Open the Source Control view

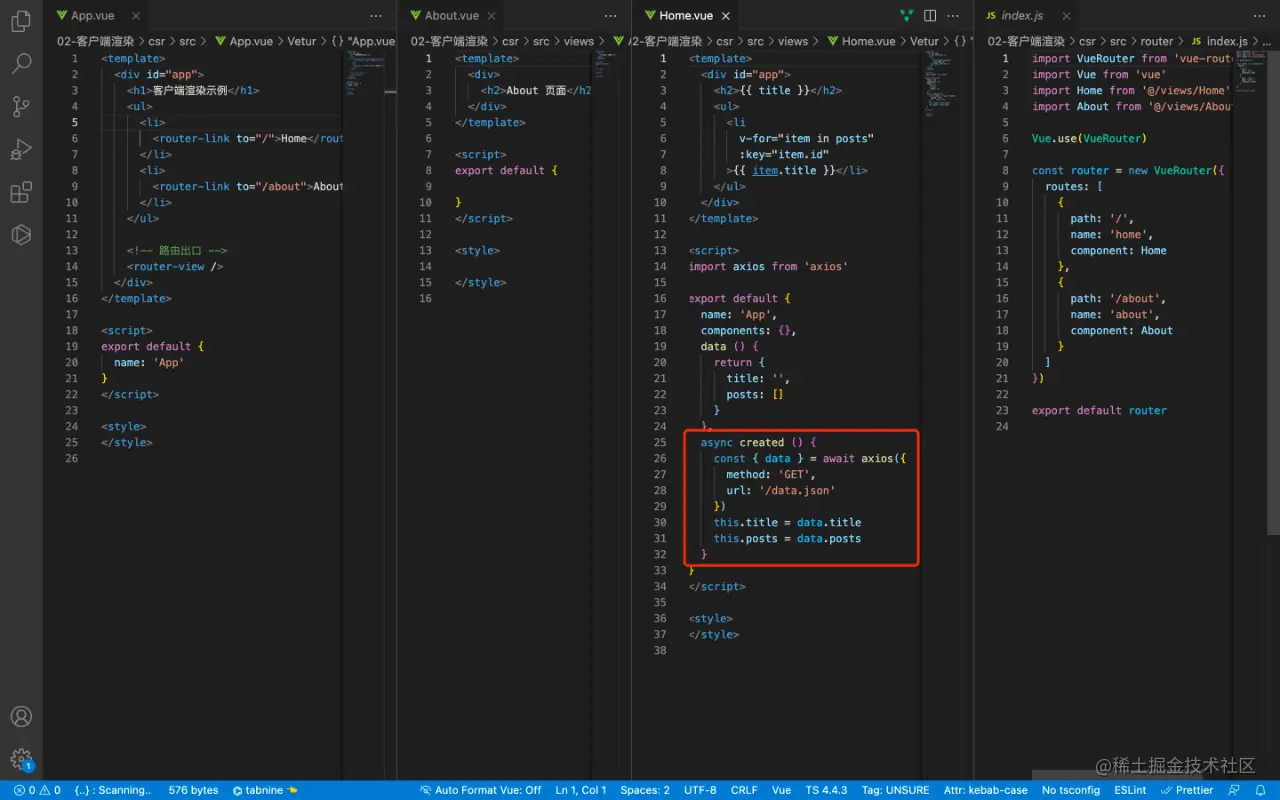pos(21,107)
